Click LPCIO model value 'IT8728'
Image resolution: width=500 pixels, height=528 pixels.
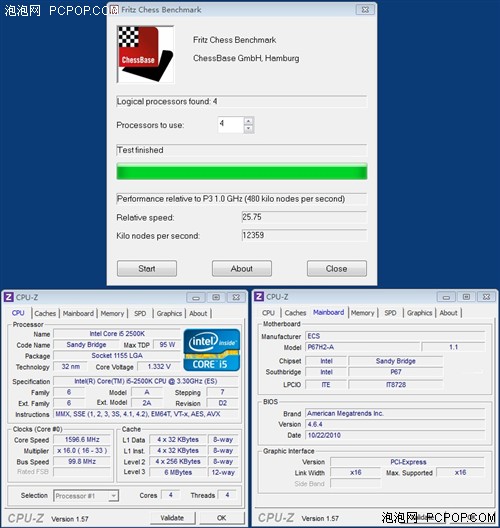point(396,385)
